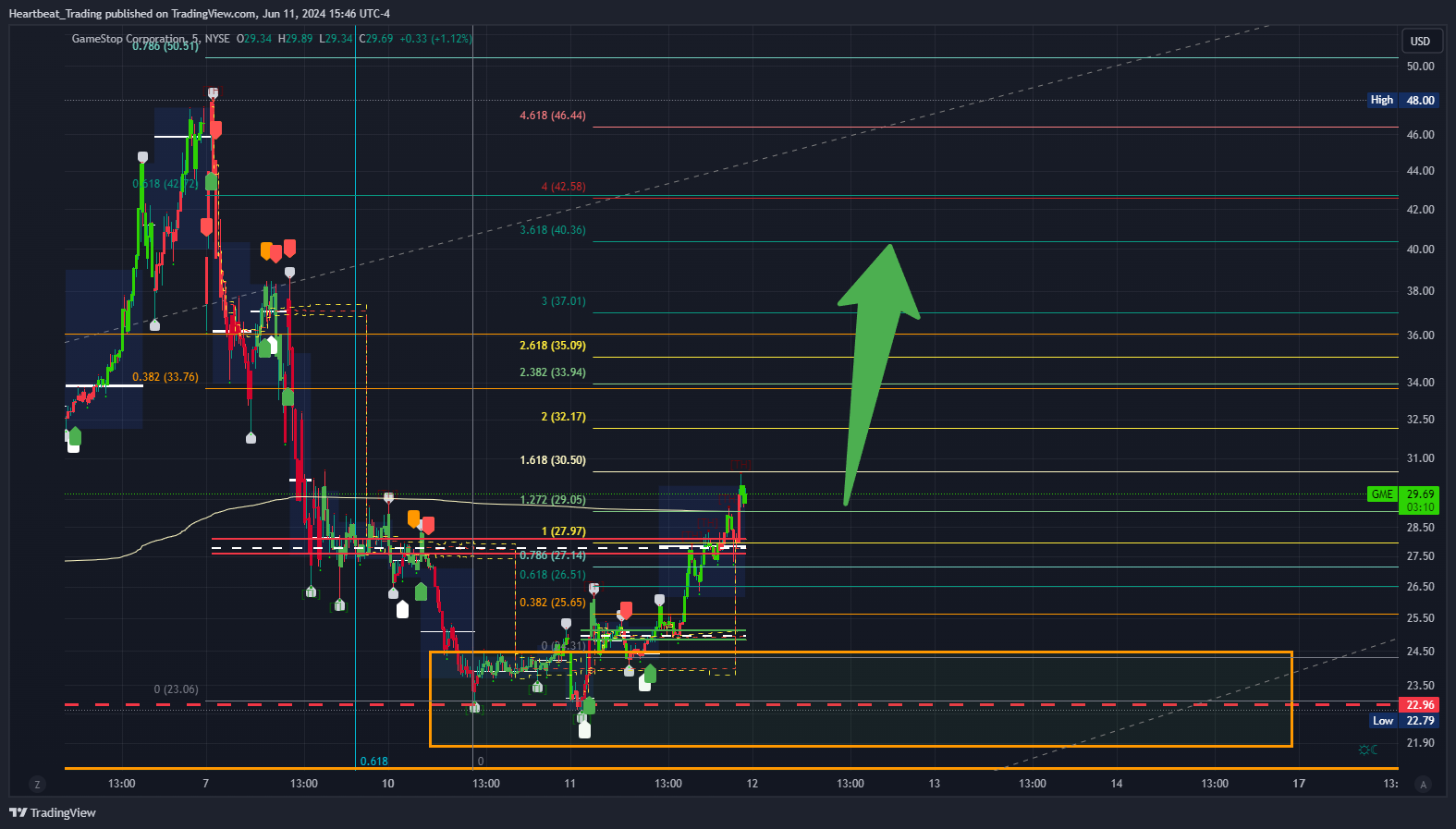The height and width of the screenshot is (829, 1456).
Task: Click the publisher header text Heartbeat_Trading
Action: point(55,14)
